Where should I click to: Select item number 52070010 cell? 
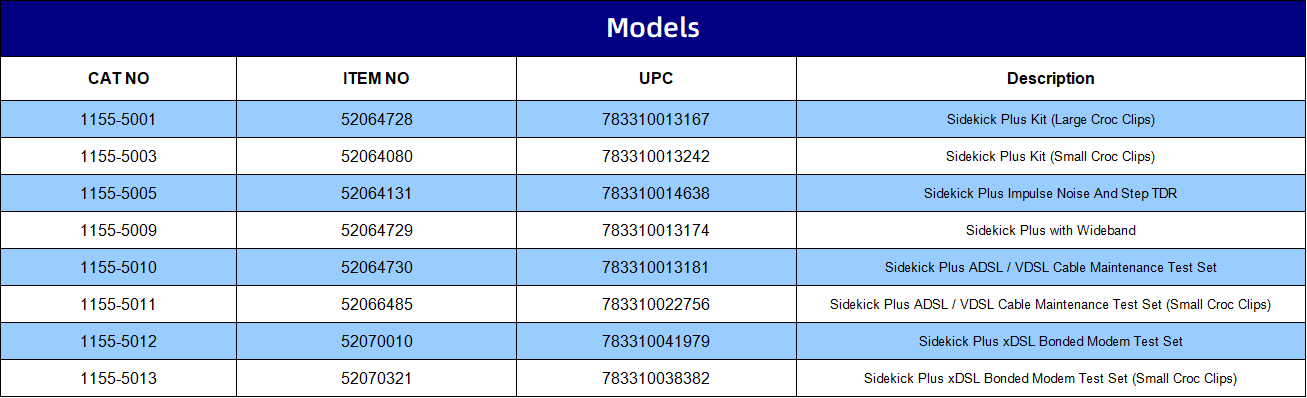click(377, 341)
